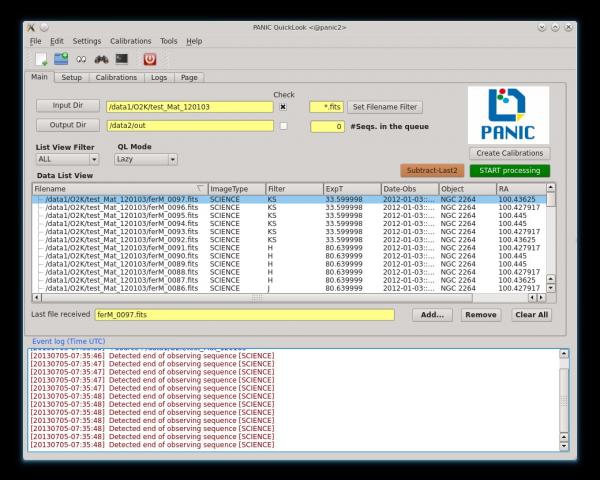Image resolution: width=600 pixels, height=480 pixels.
Task: Open the List View Filter dropdown
Action: 66,159
